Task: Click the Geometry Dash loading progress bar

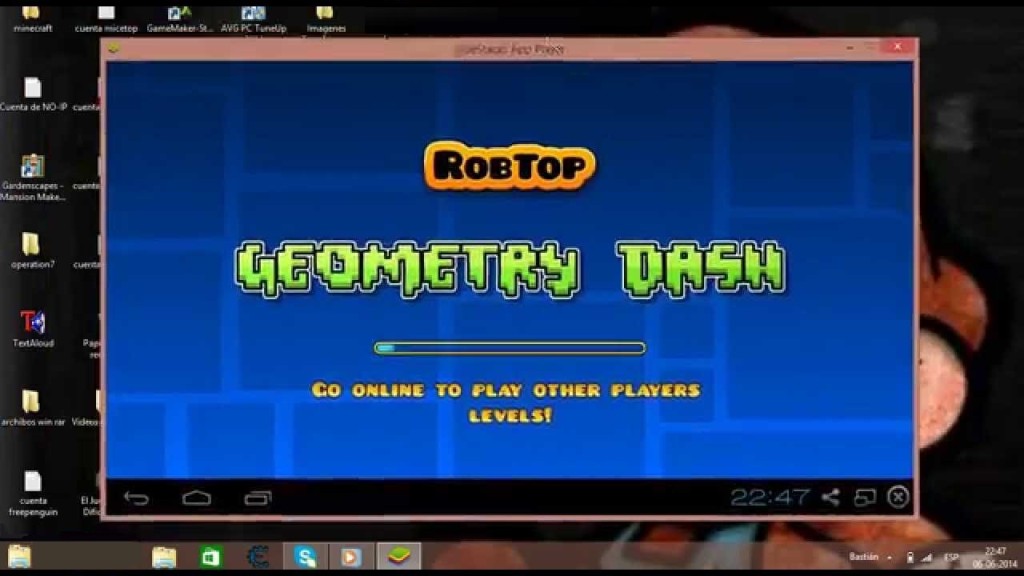Action: coord(509,348)
